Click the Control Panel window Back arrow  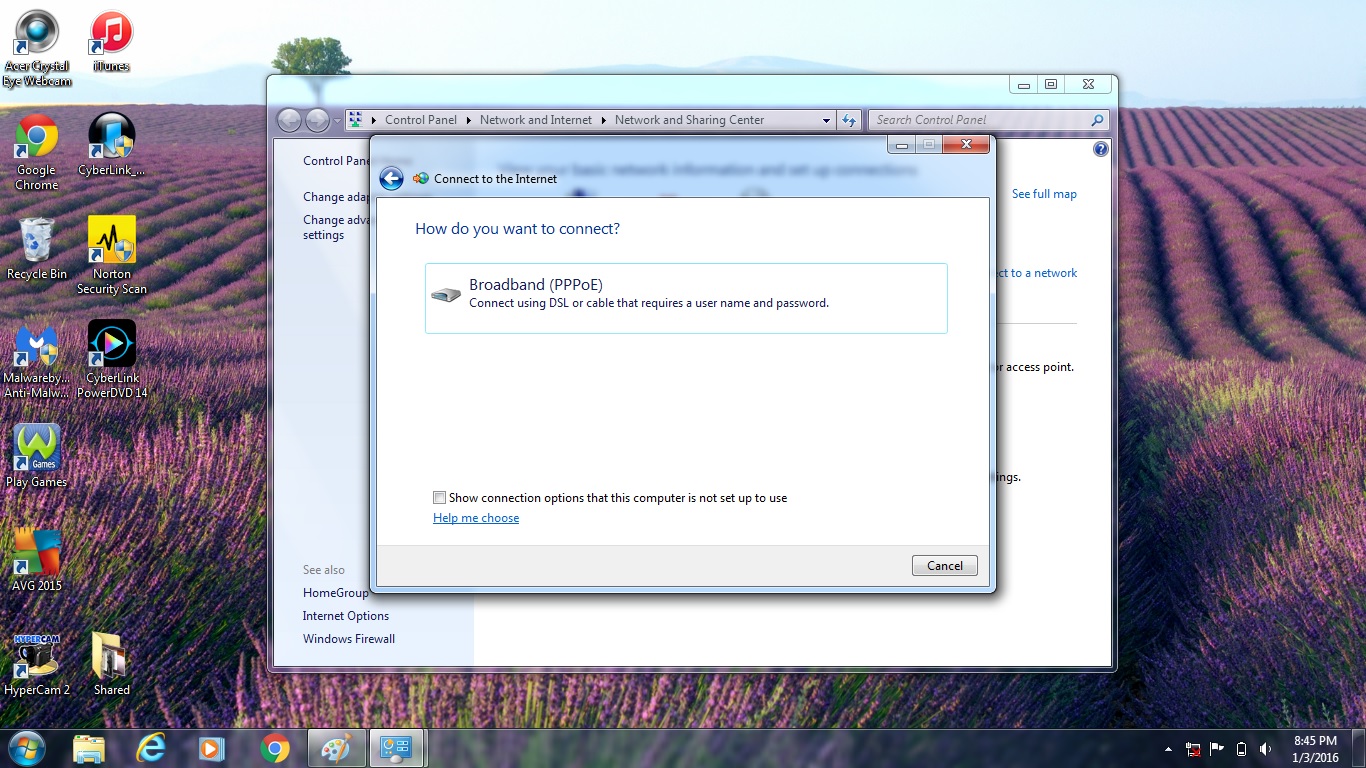click(289, 120)
